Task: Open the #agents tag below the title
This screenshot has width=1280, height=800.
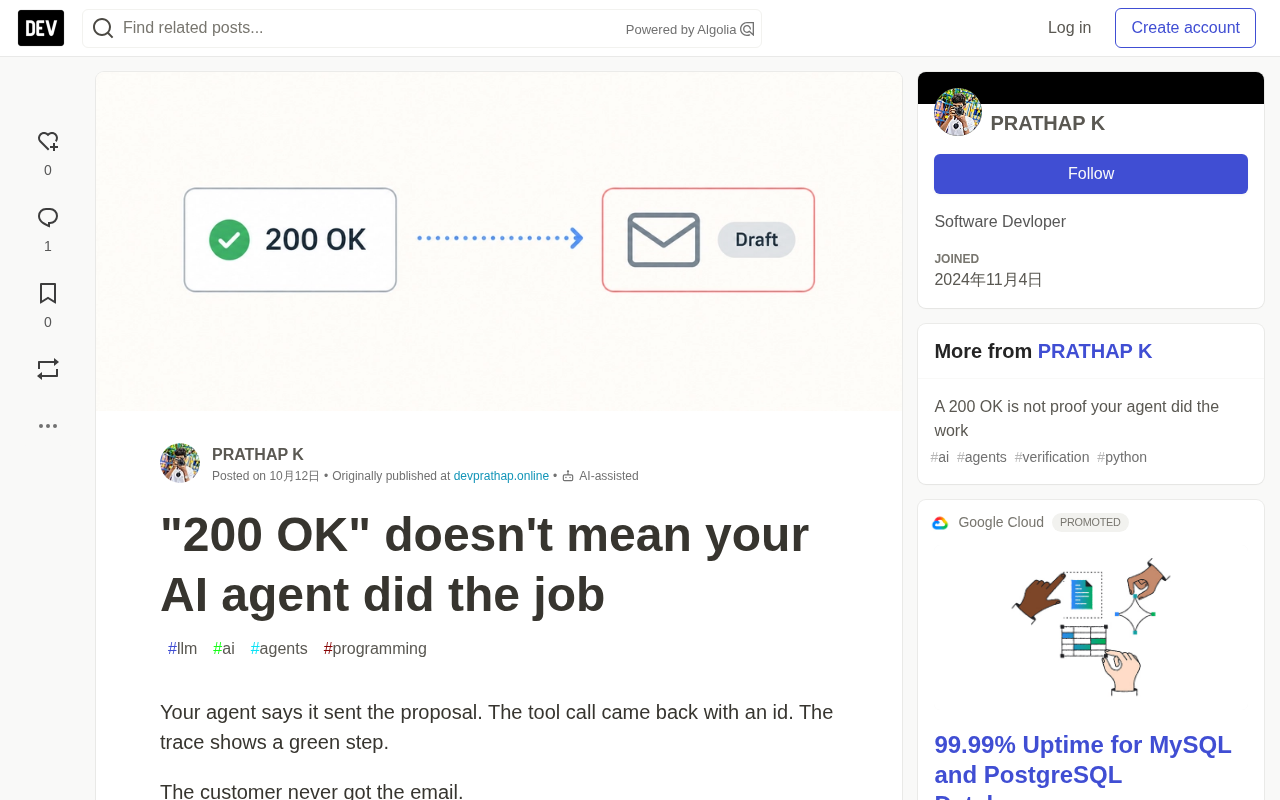Action: pos(279,648)
